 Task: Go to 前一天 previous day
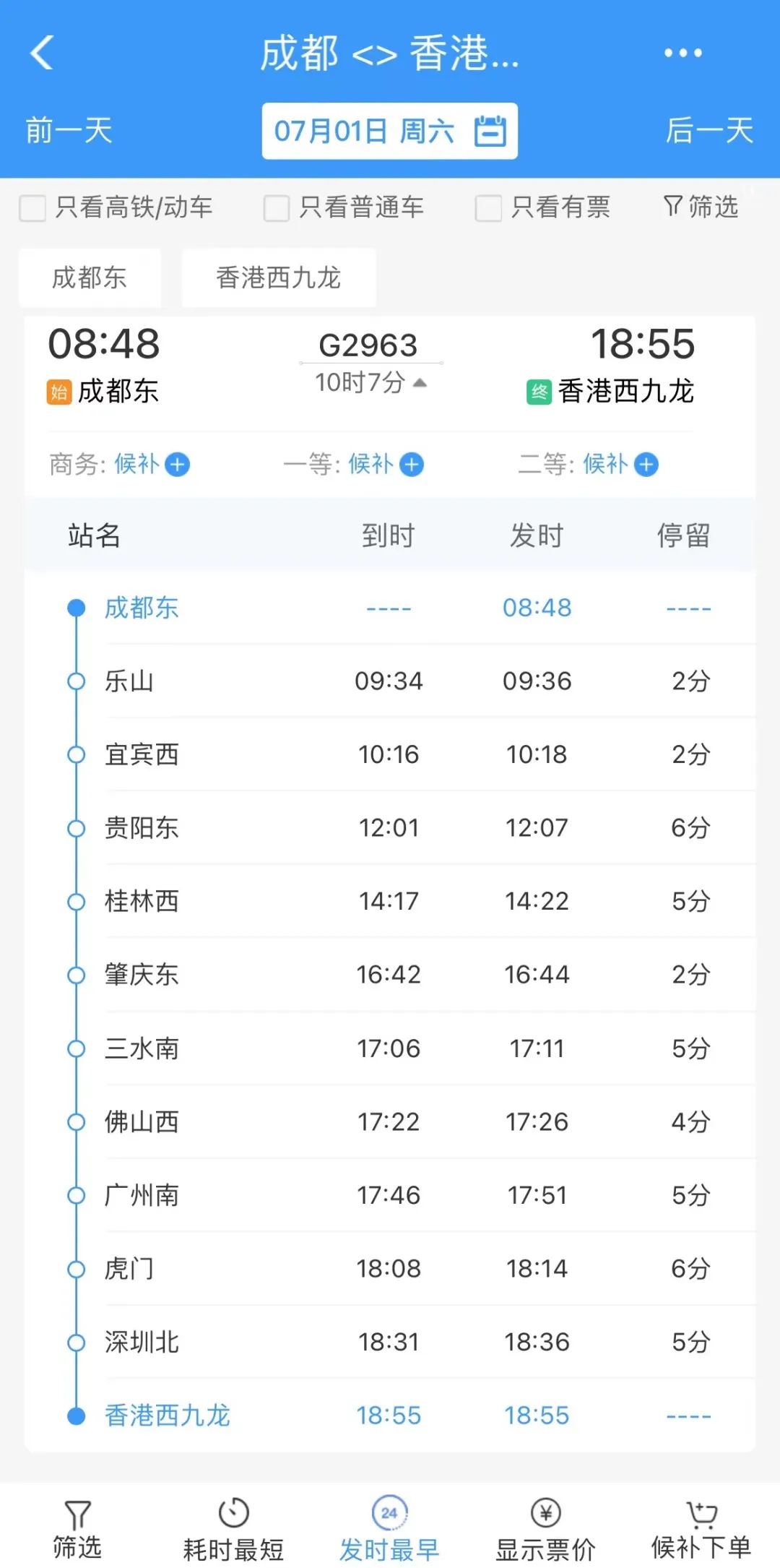(x=69, y=132)
